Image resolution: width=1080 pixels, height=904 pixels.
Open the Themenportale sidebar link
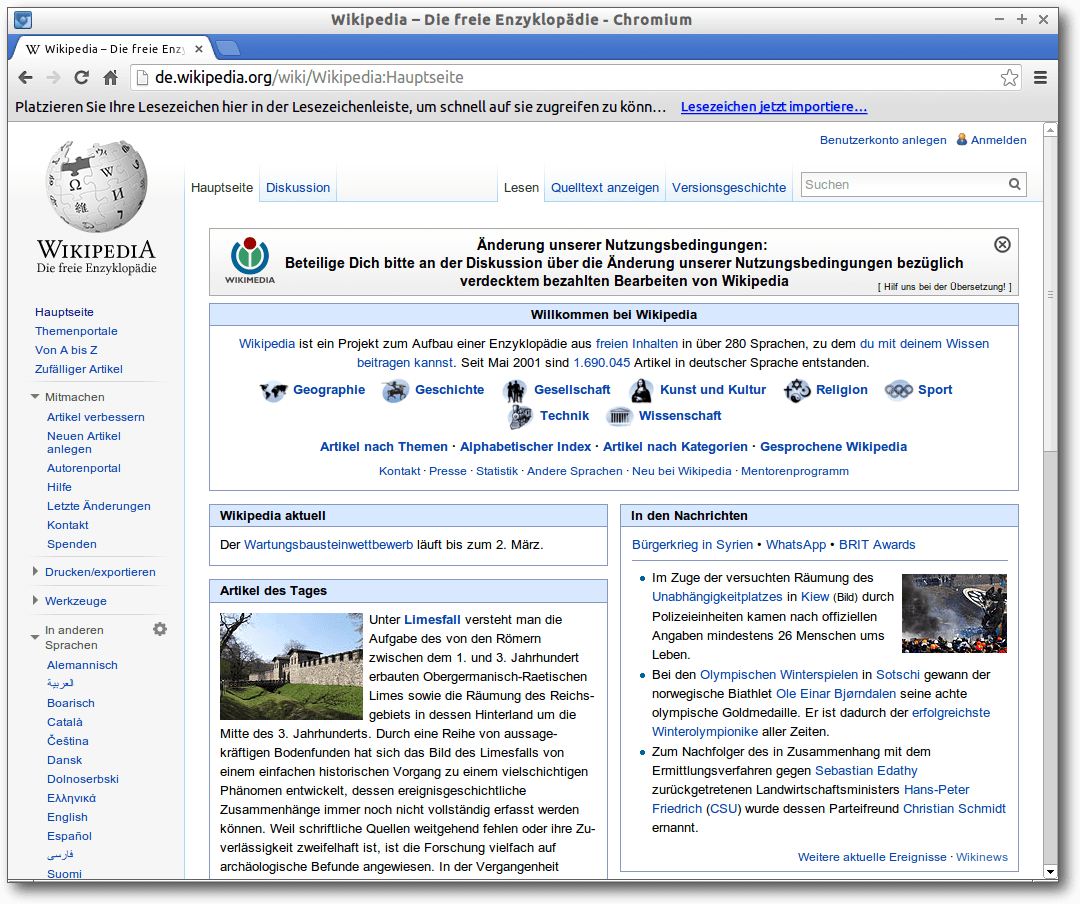[76, 331]
